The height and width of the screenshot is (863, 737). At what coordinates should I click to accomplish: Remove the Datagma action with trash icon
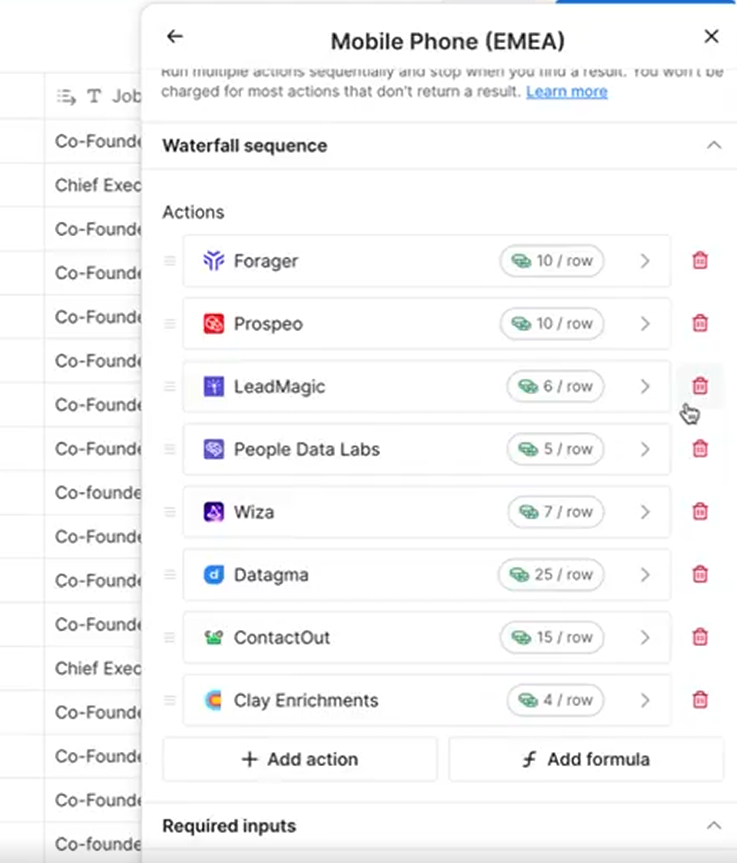pyautogui.click(x=700, y=575)
